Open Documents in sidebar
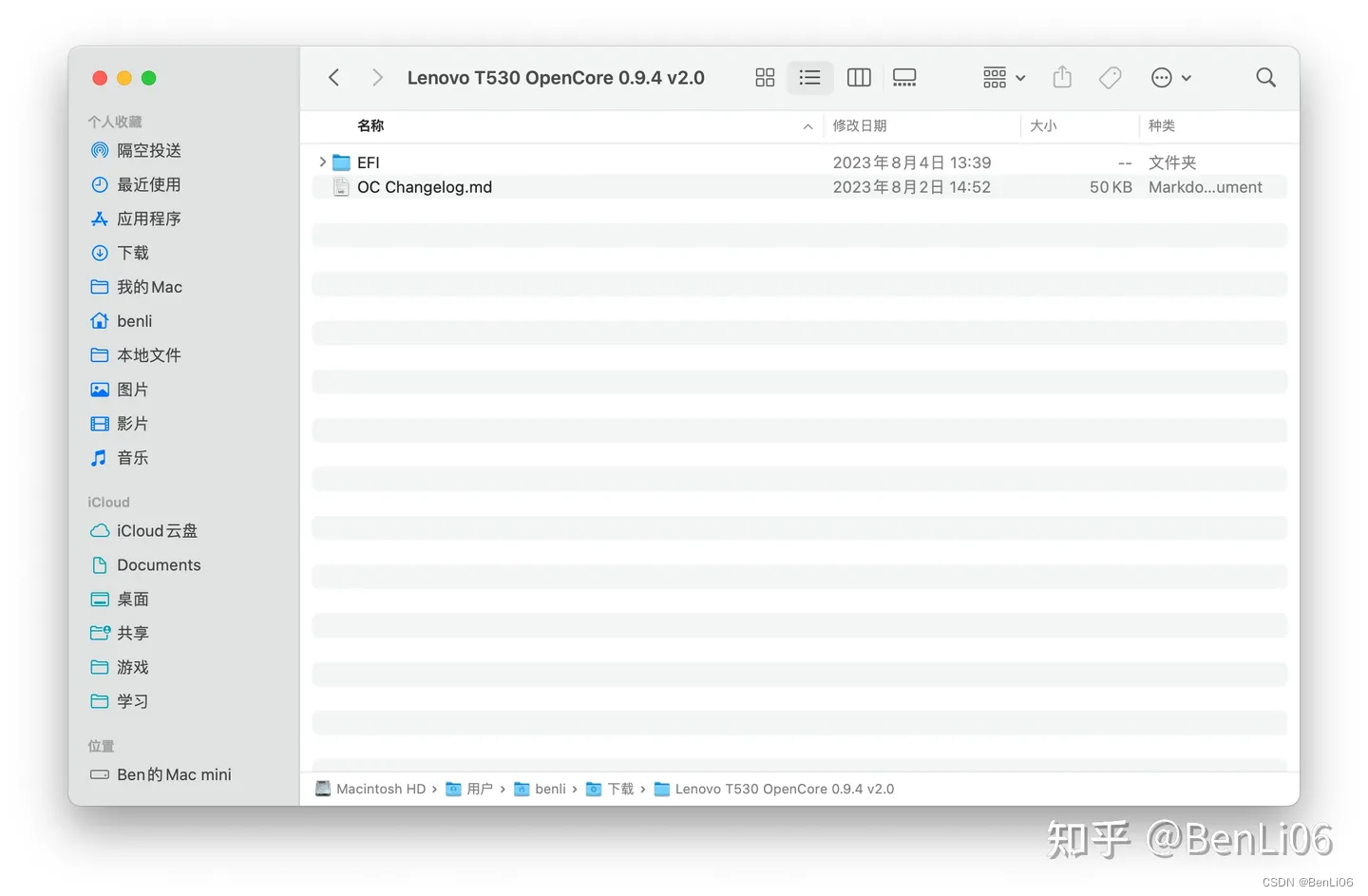The image size is (1368, 896). click(x=145, y=565)
